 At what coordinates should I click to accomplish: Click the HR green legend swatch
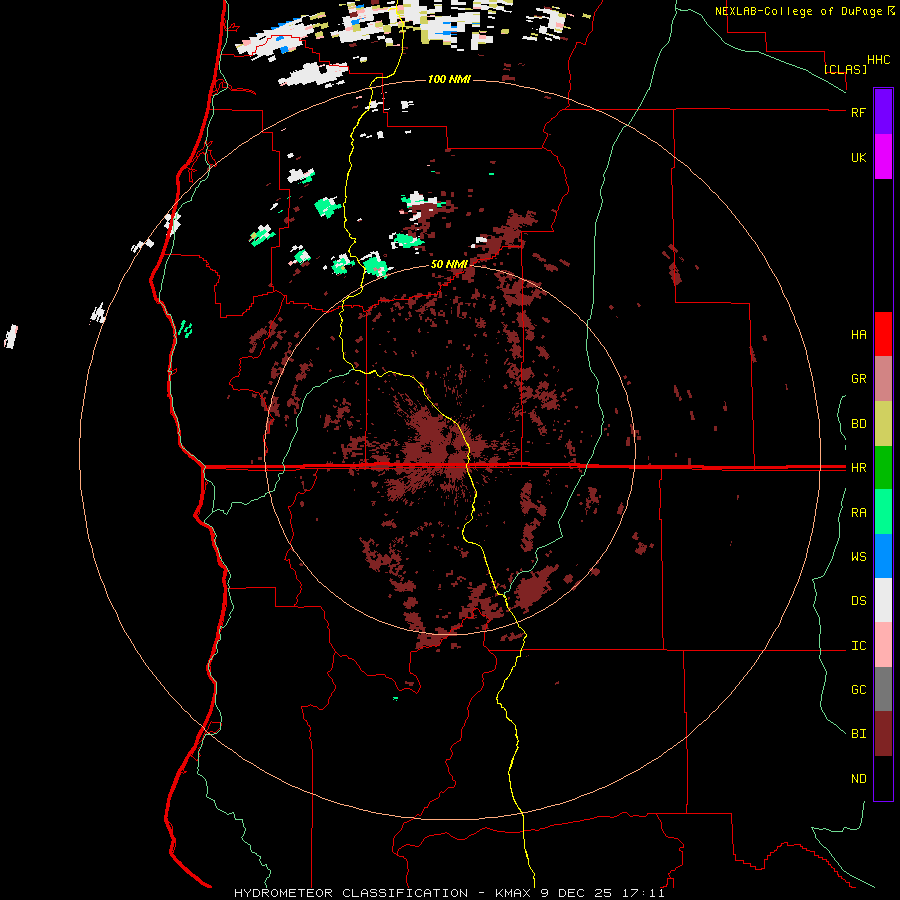(x=883, y=468)
